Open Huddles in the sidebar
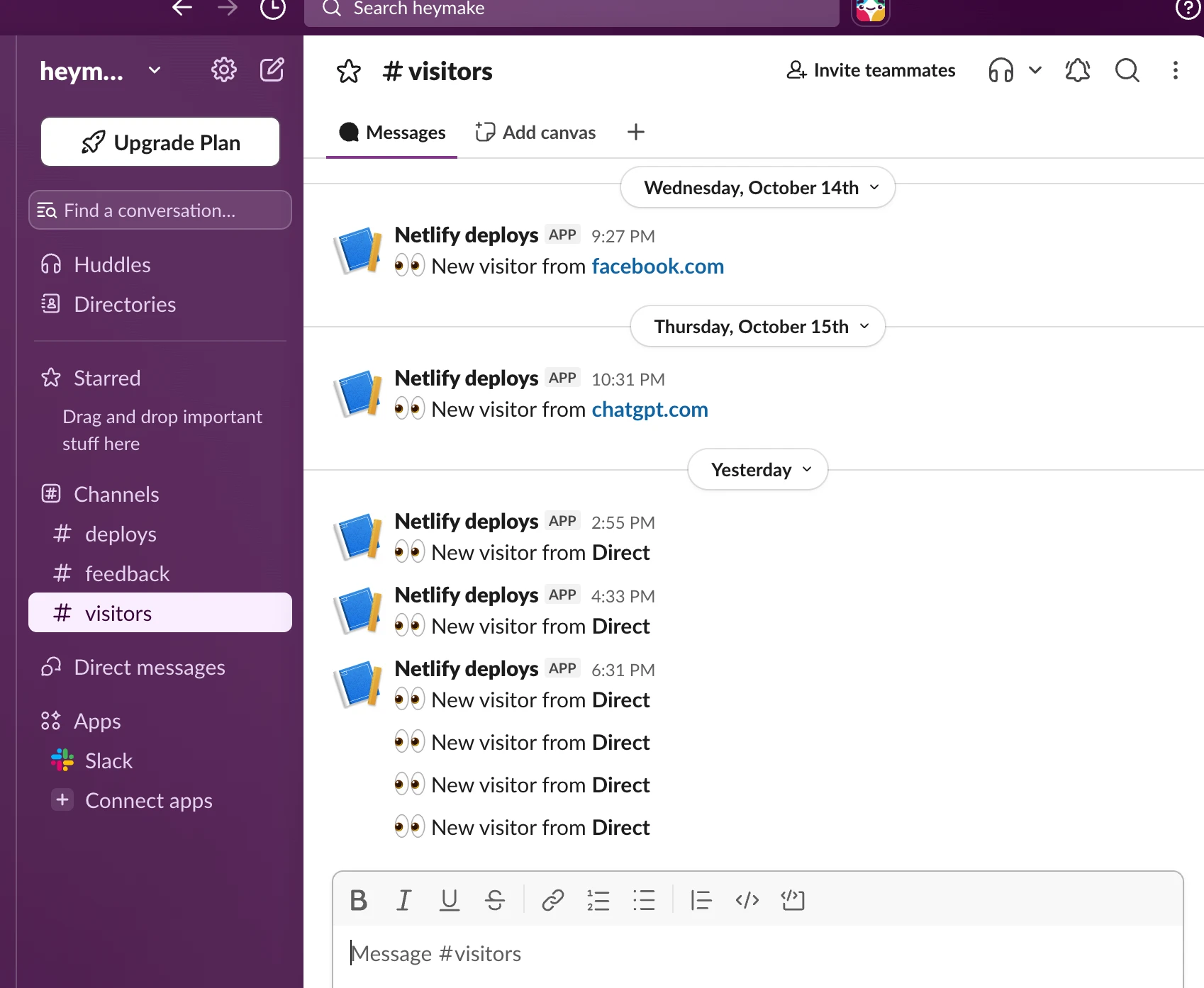The height and width of the screenshot is (988, 1204). 160,264
